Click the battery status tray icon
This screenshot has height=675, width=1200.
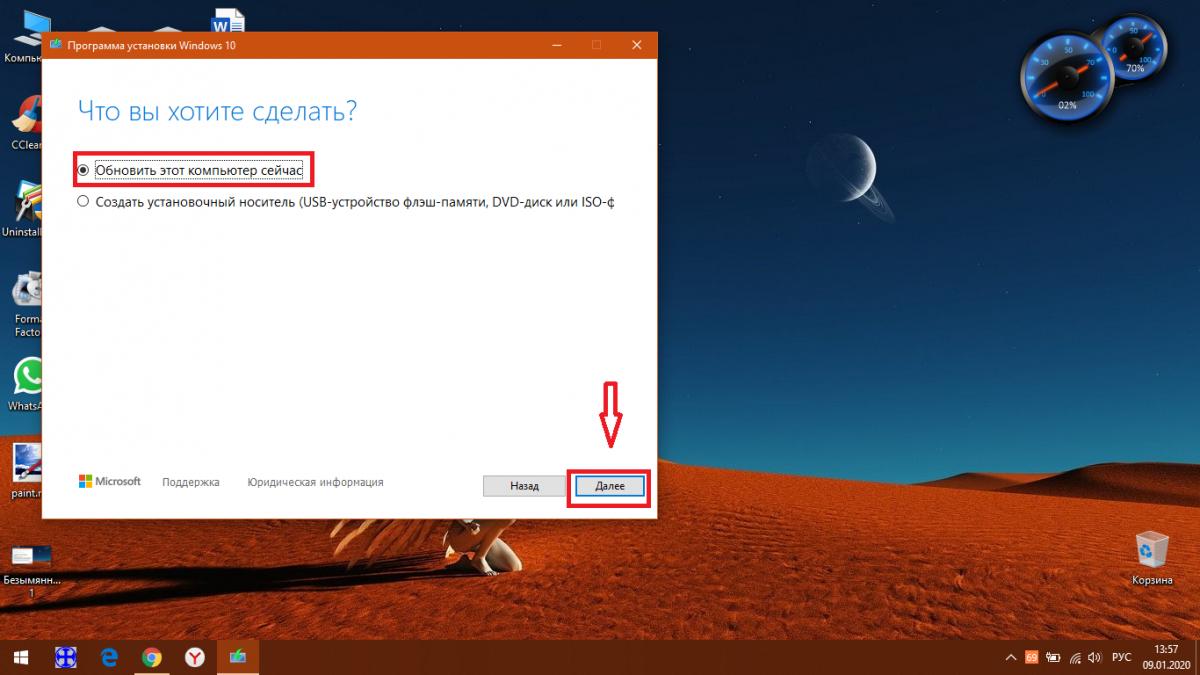tap(1053, 657)
